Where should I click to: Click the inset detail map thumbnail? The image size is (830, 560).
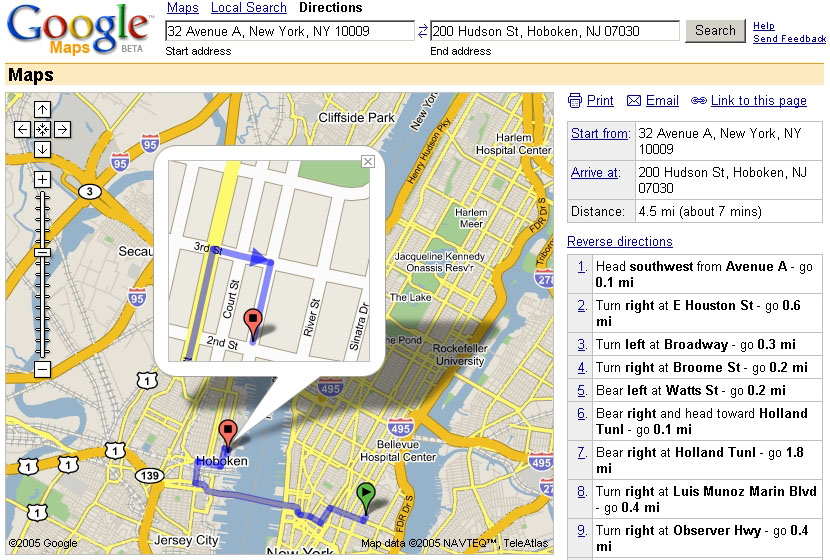pyautogui.click(x=269, y=261)
